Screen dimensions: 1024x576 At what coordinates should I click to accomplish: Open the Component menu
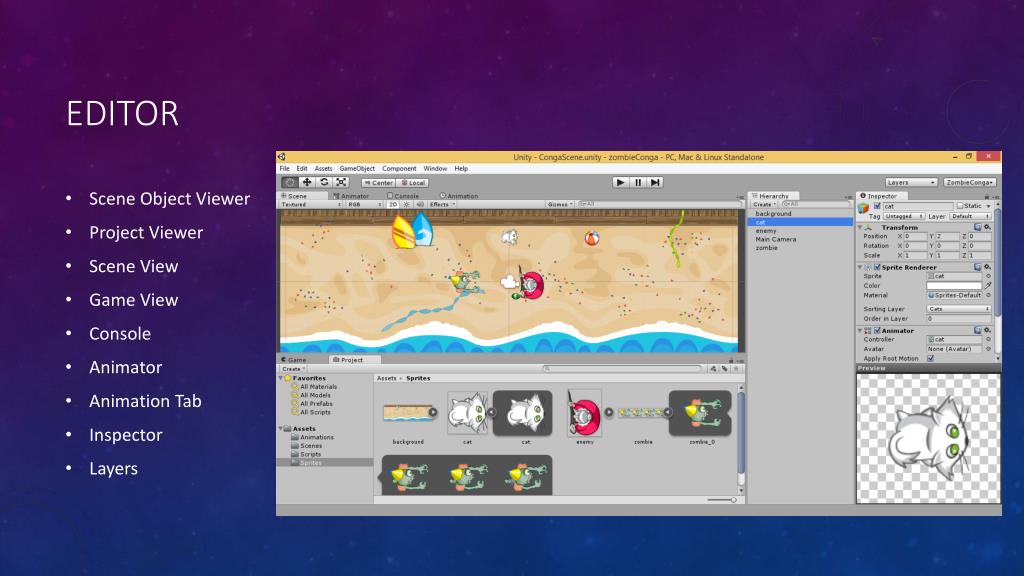(399, 168)
